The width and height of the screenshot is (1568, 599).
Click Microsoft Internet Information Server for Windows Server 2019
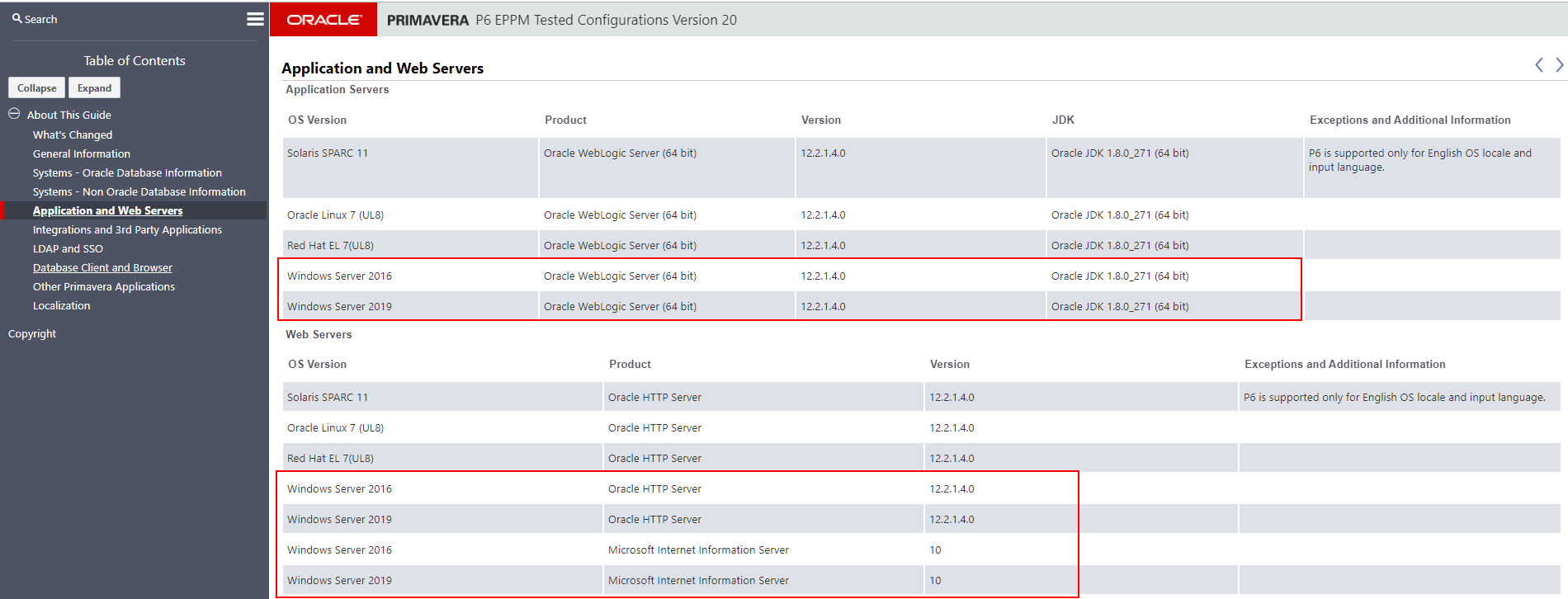698,580
